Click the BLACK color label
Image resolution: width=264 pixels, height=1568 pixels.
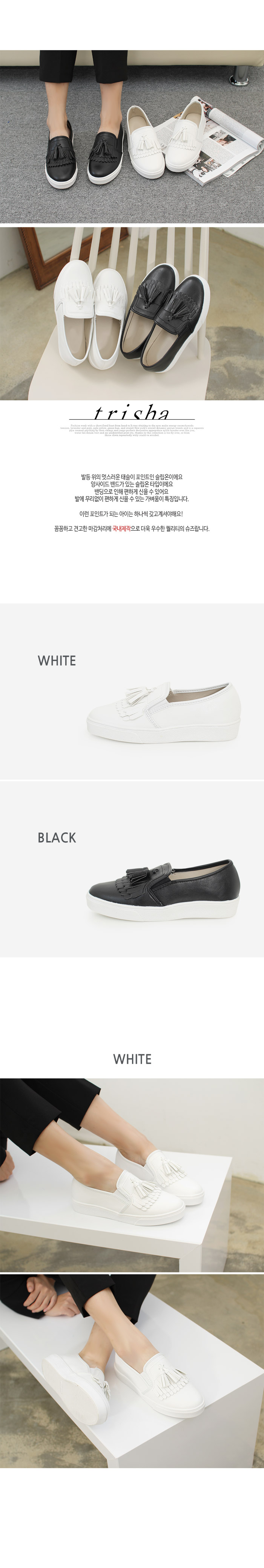[x=57, y=838]
